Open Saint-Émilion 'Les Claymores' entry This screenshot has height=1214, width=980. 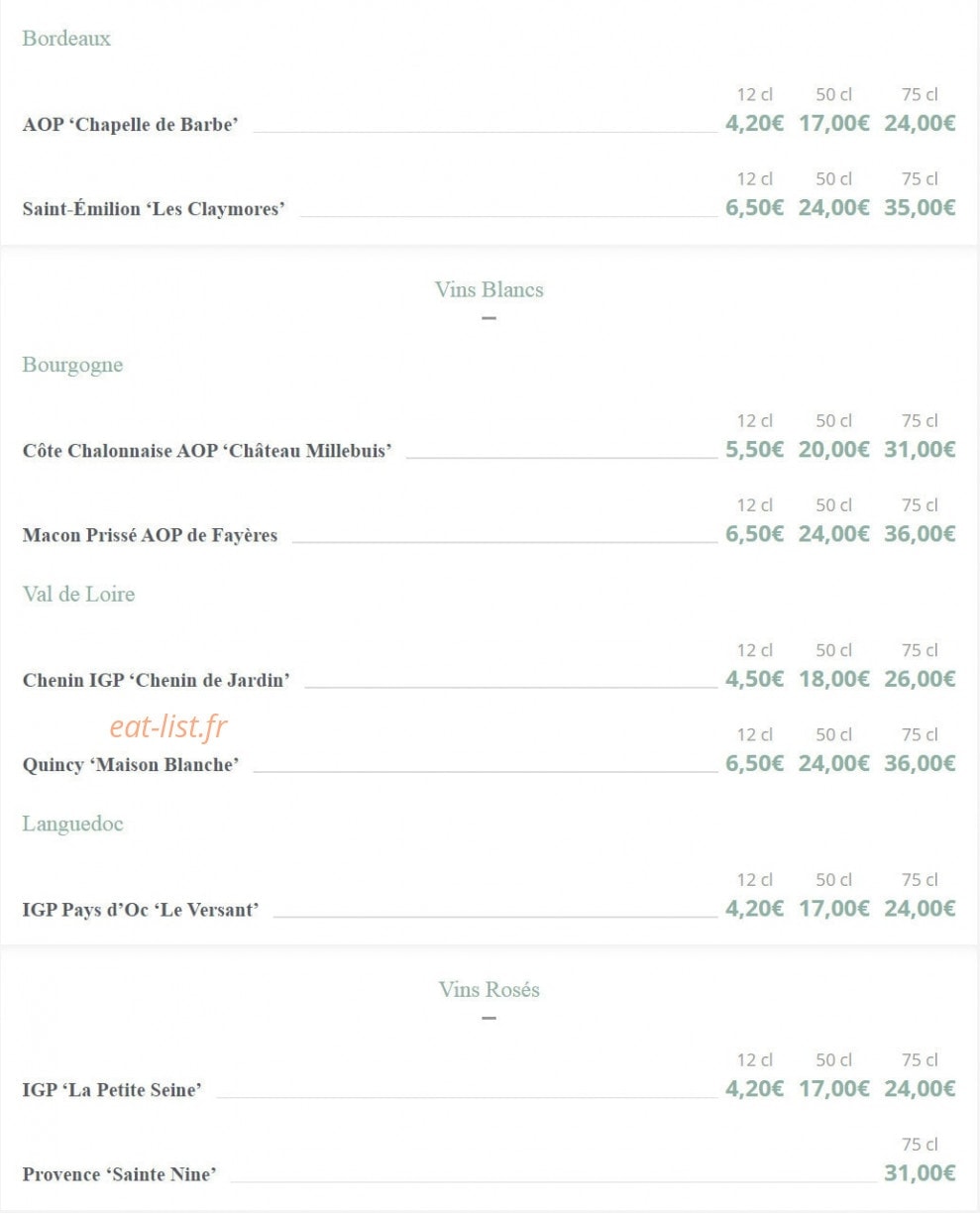(x=154, y=209)
